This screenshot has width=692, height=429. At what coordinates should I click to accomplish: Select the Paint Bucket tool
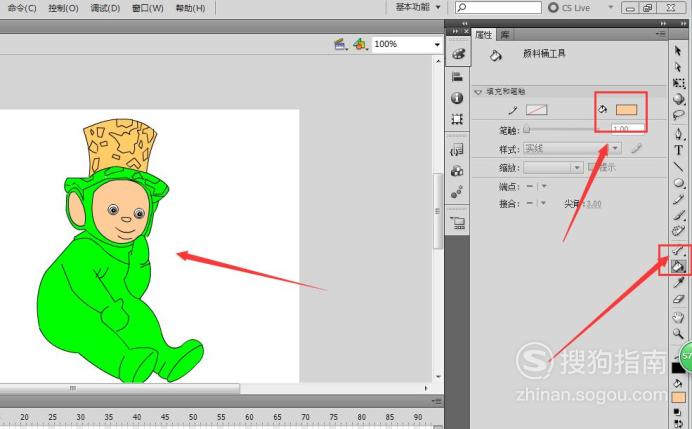coord(678,266)
